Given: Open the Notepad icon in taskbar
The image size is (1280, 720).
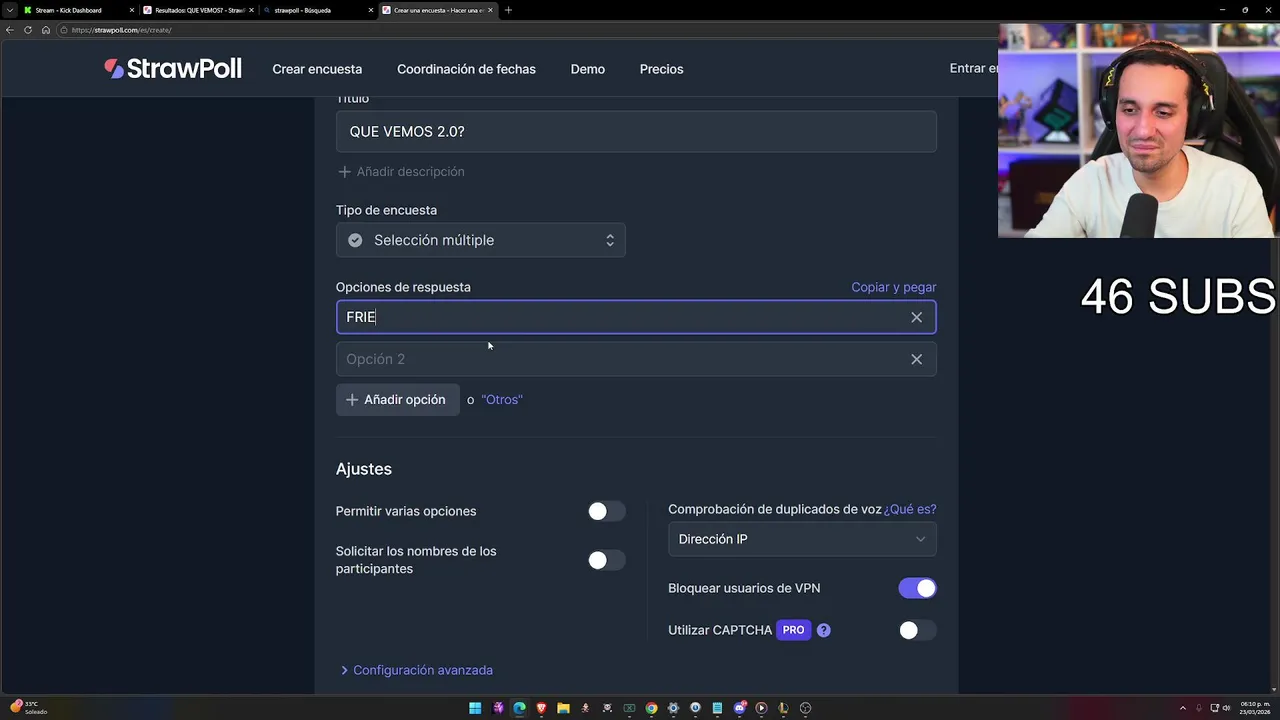Looking at the screenshot, I should (717, 708).
